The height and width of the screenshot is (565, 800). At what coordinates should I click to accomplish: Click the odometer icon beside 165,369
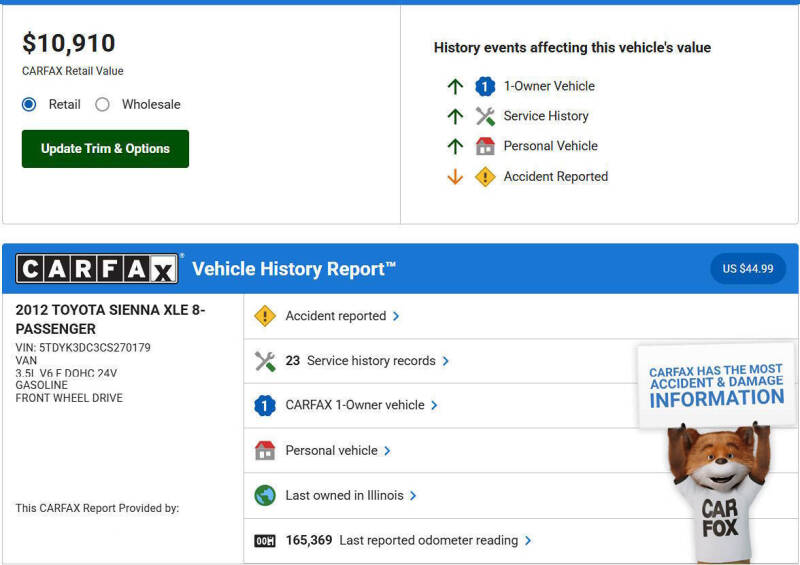click(265, 541)
